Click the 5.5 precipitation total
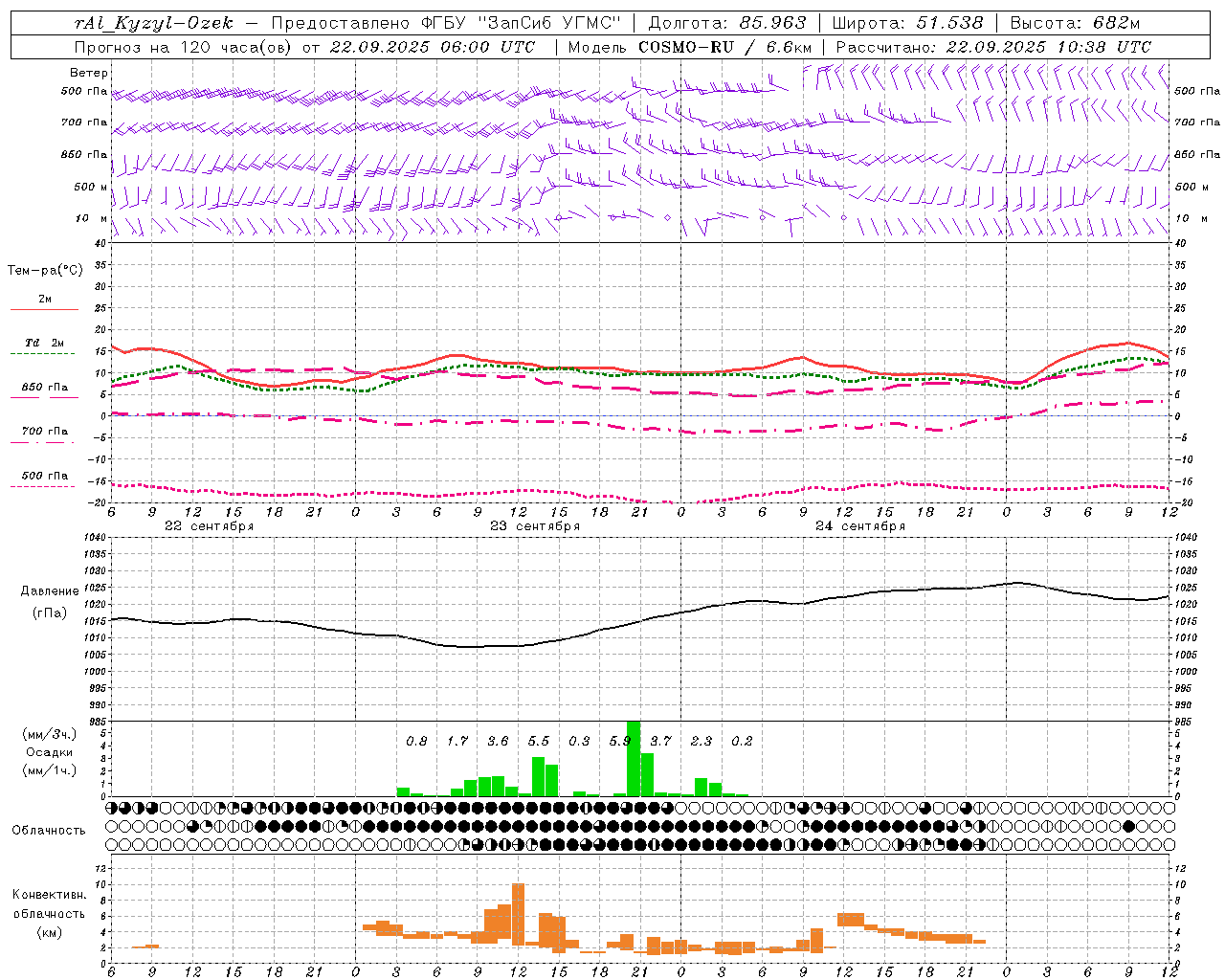Viewport: 1225px width, 980px height. (x=539, y=742)
